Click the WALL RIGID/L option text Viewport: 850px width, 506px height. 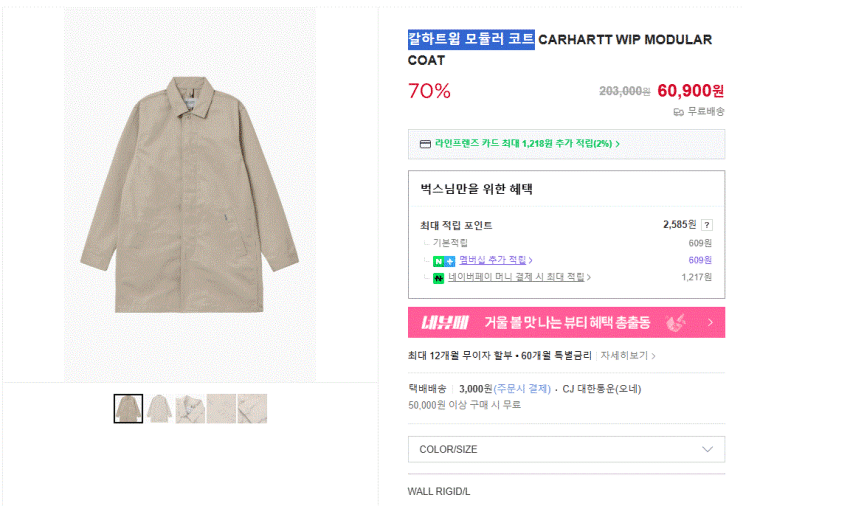[439, 491]
